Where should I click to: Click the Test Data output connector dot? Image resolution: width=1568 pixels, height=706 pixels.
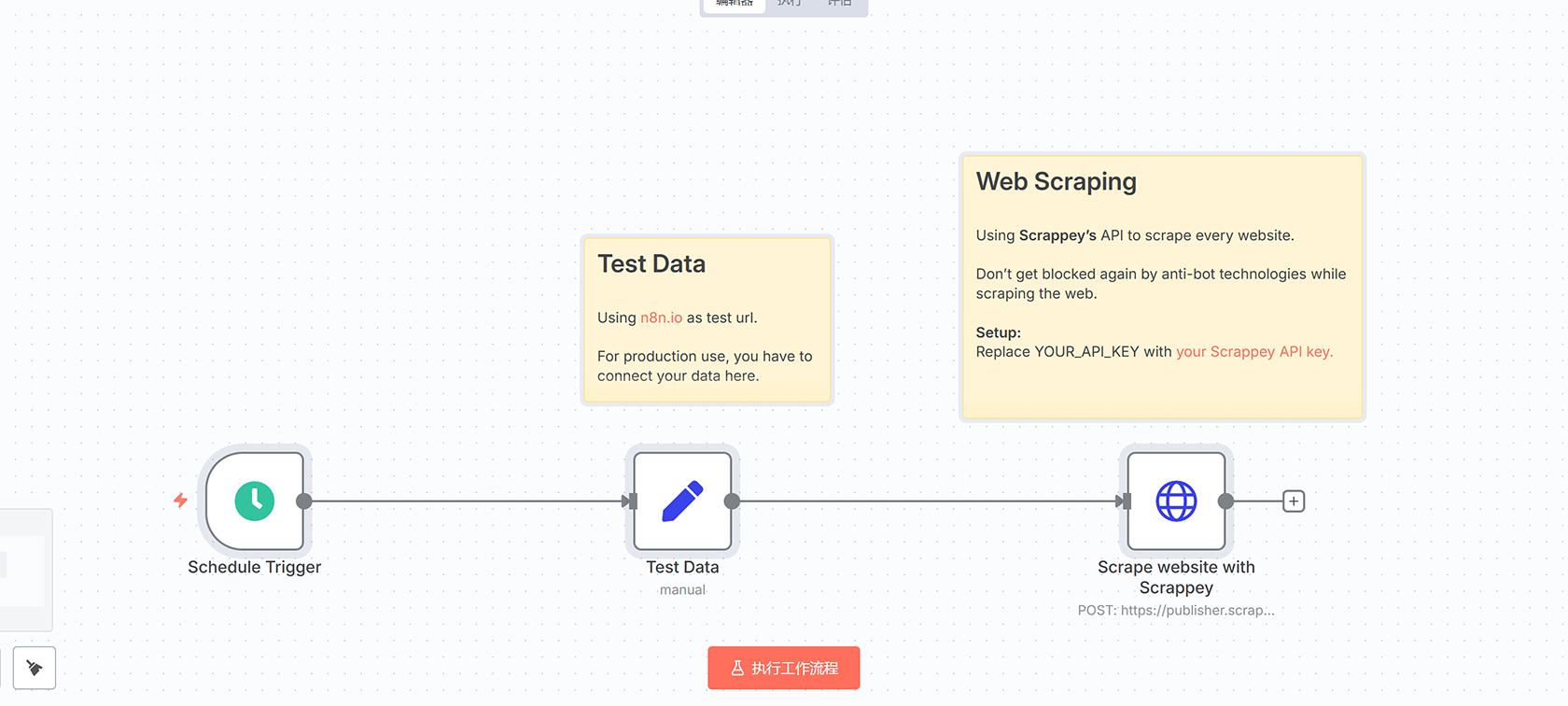click(733, 501)
